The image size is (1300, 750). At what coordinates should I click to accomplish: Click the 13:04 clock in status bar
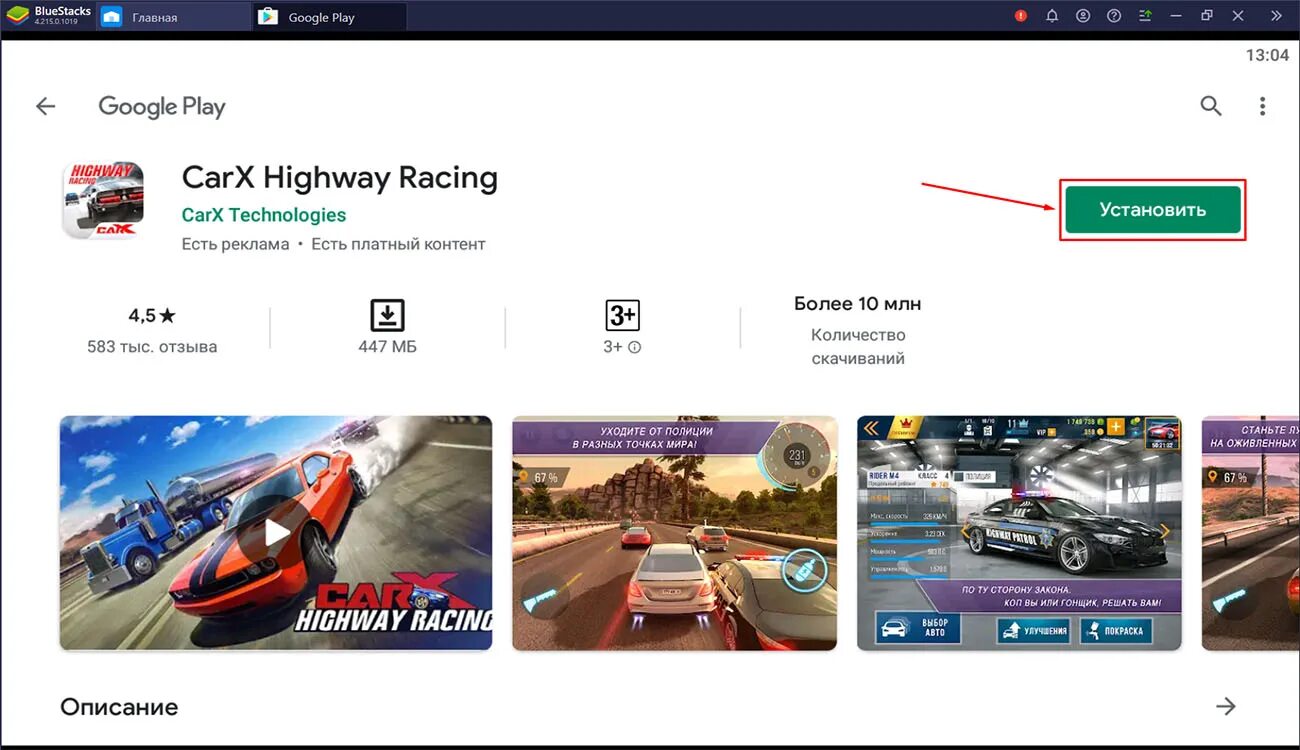pos(1267,55)
